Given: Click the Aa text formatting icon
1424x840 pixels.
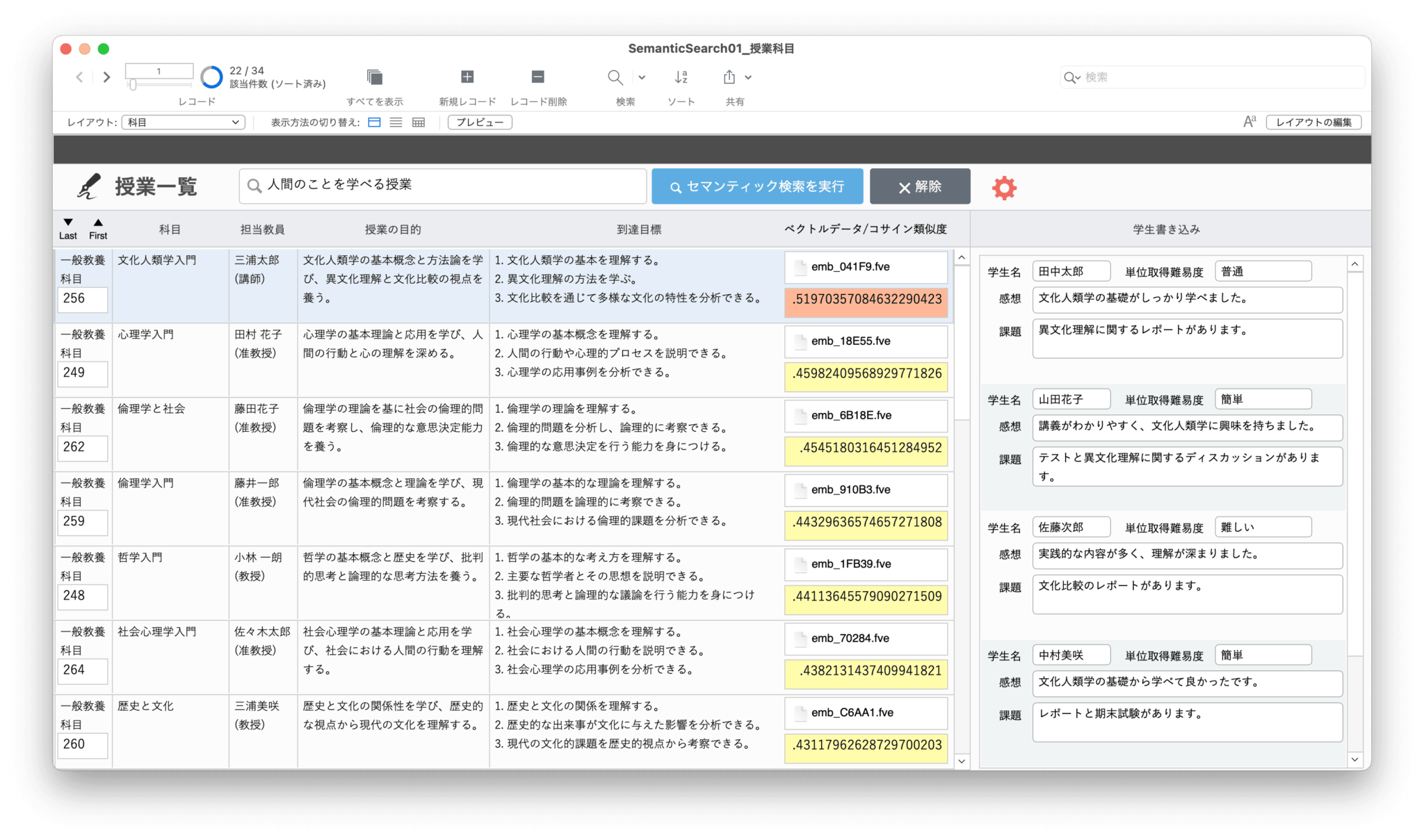Looking at the screenshot, I should coord(1249,120).
